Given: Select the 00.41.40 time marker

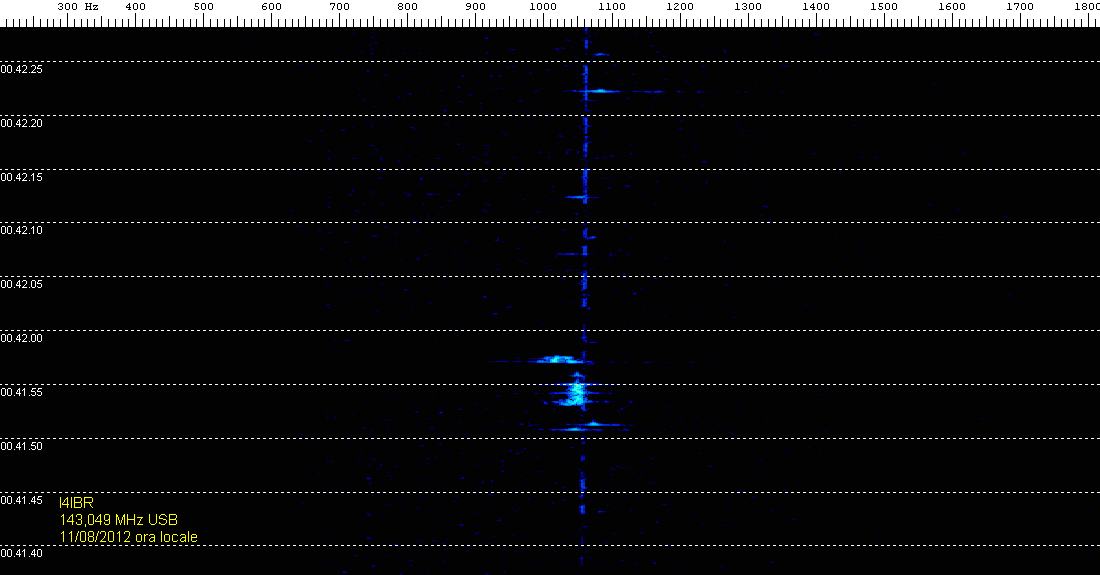Looking at the screenshot, I should (22, 554).
